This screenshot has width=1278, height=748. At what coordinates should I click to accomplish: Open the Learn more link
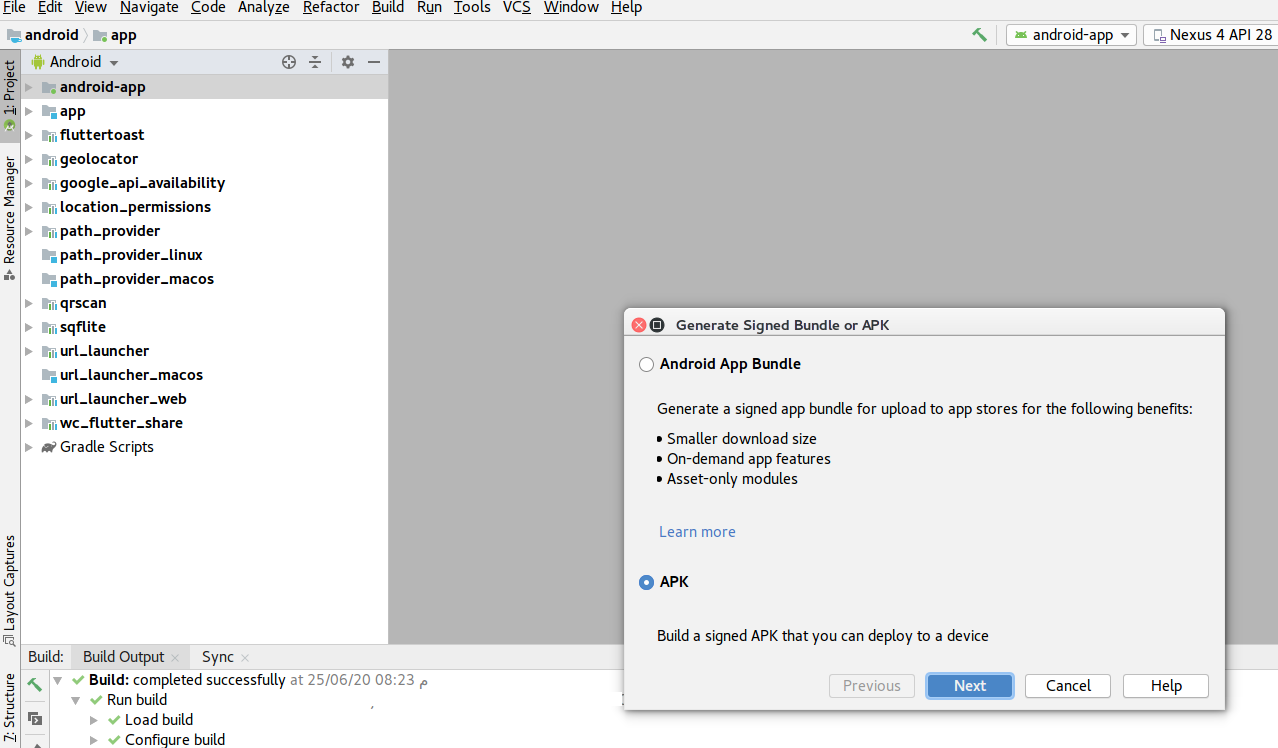(x=696, y=531)
